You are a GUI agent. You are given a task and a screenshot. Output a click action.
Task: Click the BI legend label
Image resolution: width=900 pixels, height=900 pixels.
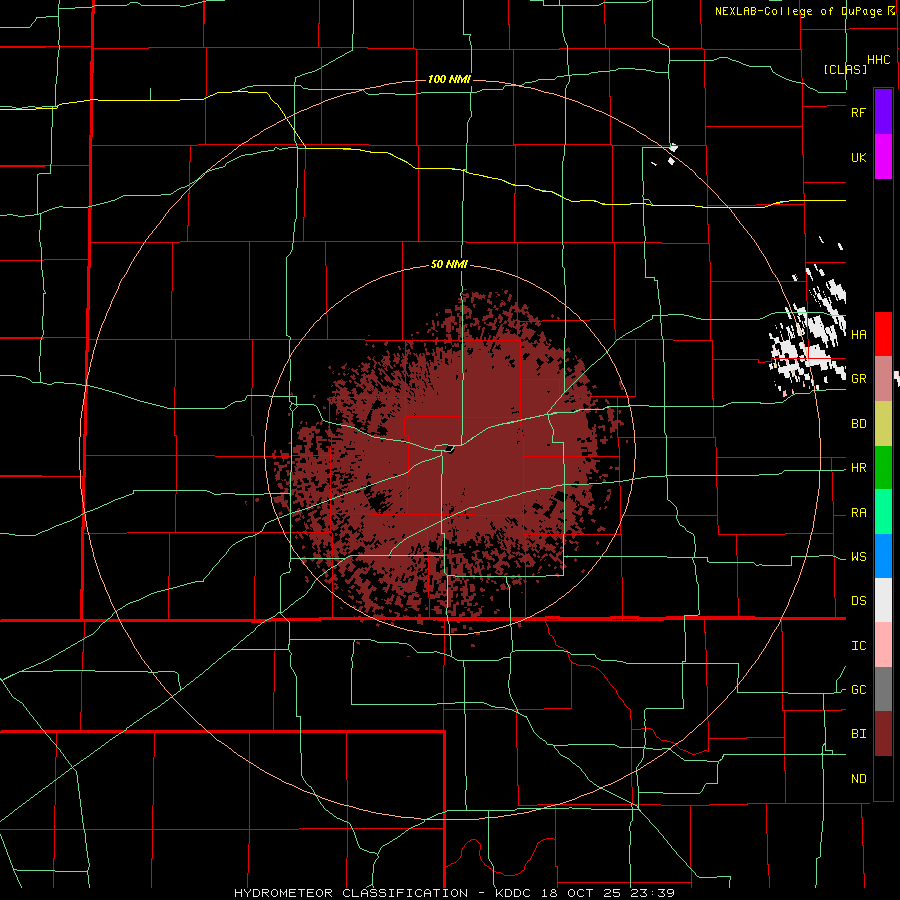(x=858, y=734)
